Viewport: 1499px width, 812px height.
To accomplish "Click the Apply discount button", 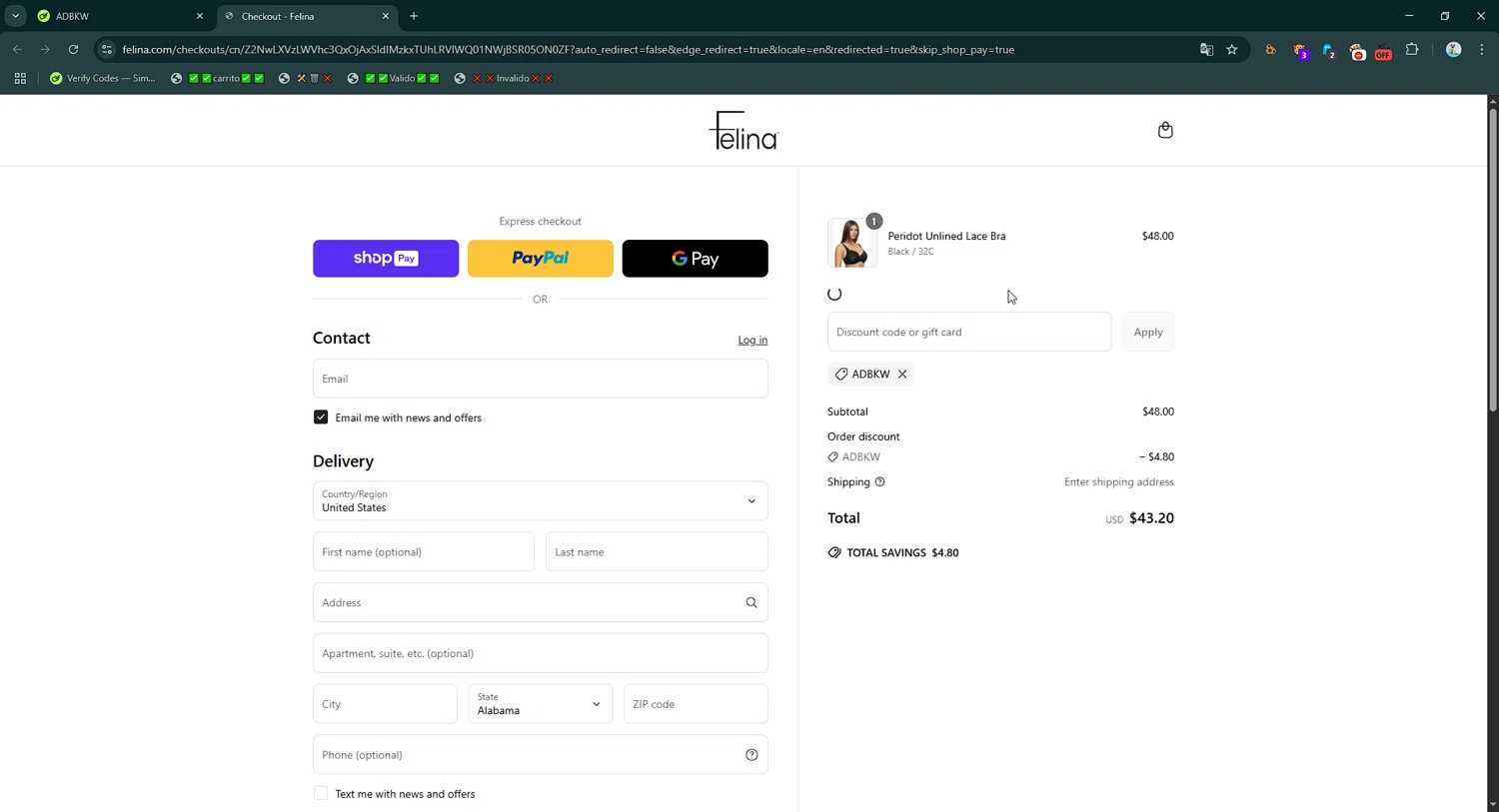I will [1147, 332].
